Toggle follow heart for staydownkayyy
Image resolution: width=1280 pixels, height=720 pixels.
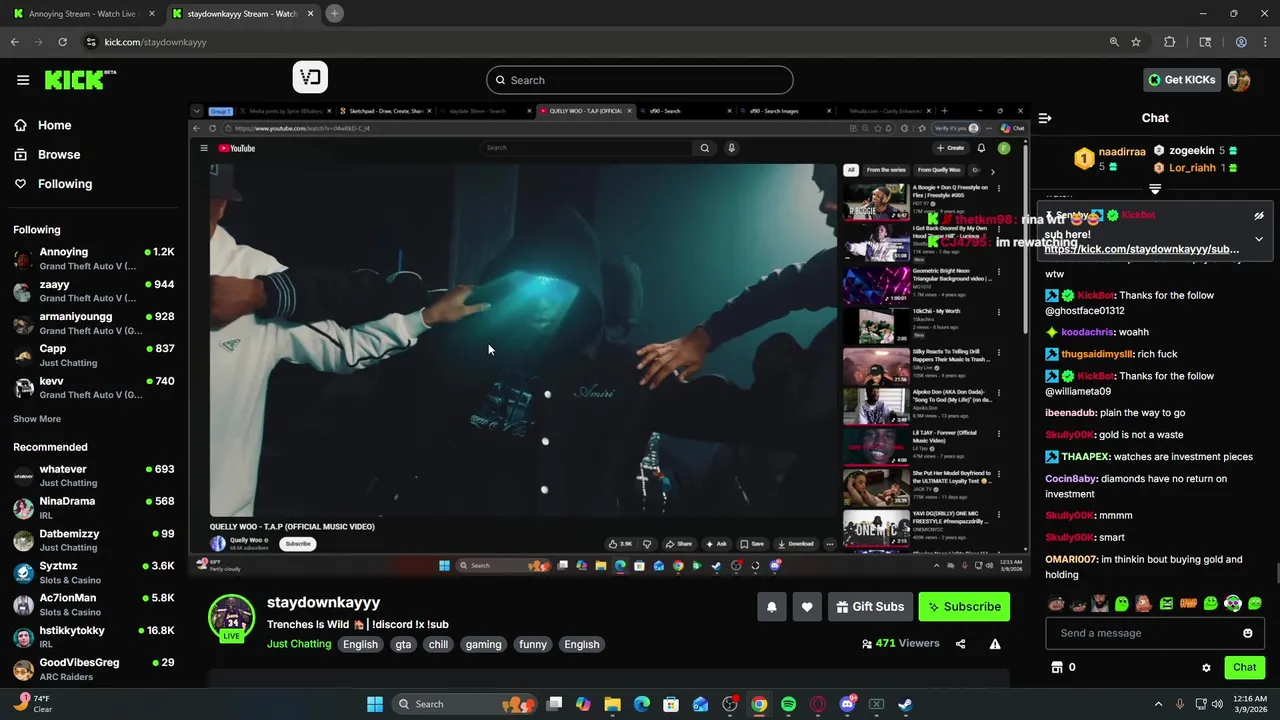[x=807, y=607]
